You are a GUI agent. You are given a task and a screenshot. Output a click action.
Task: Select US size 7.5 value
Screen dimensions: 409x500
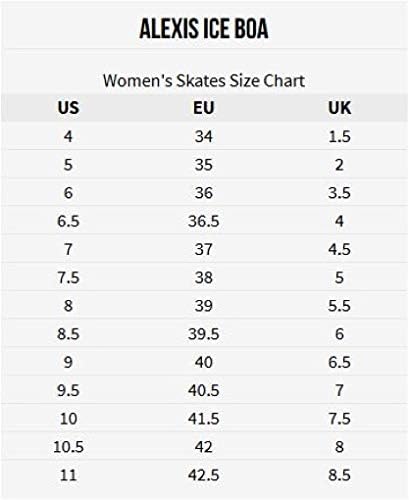coord(68,277)
